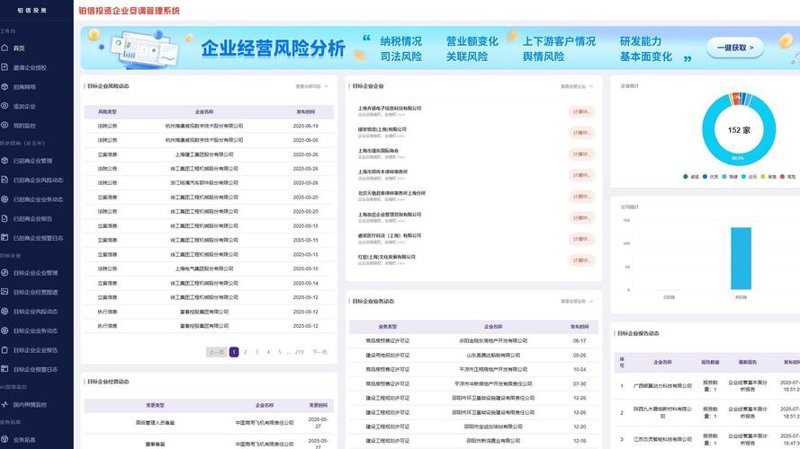Open the 首页 home icon in sidebar
Image resolution: width=800 pixels, height=449 pixels.
click(x=5, y=47)
